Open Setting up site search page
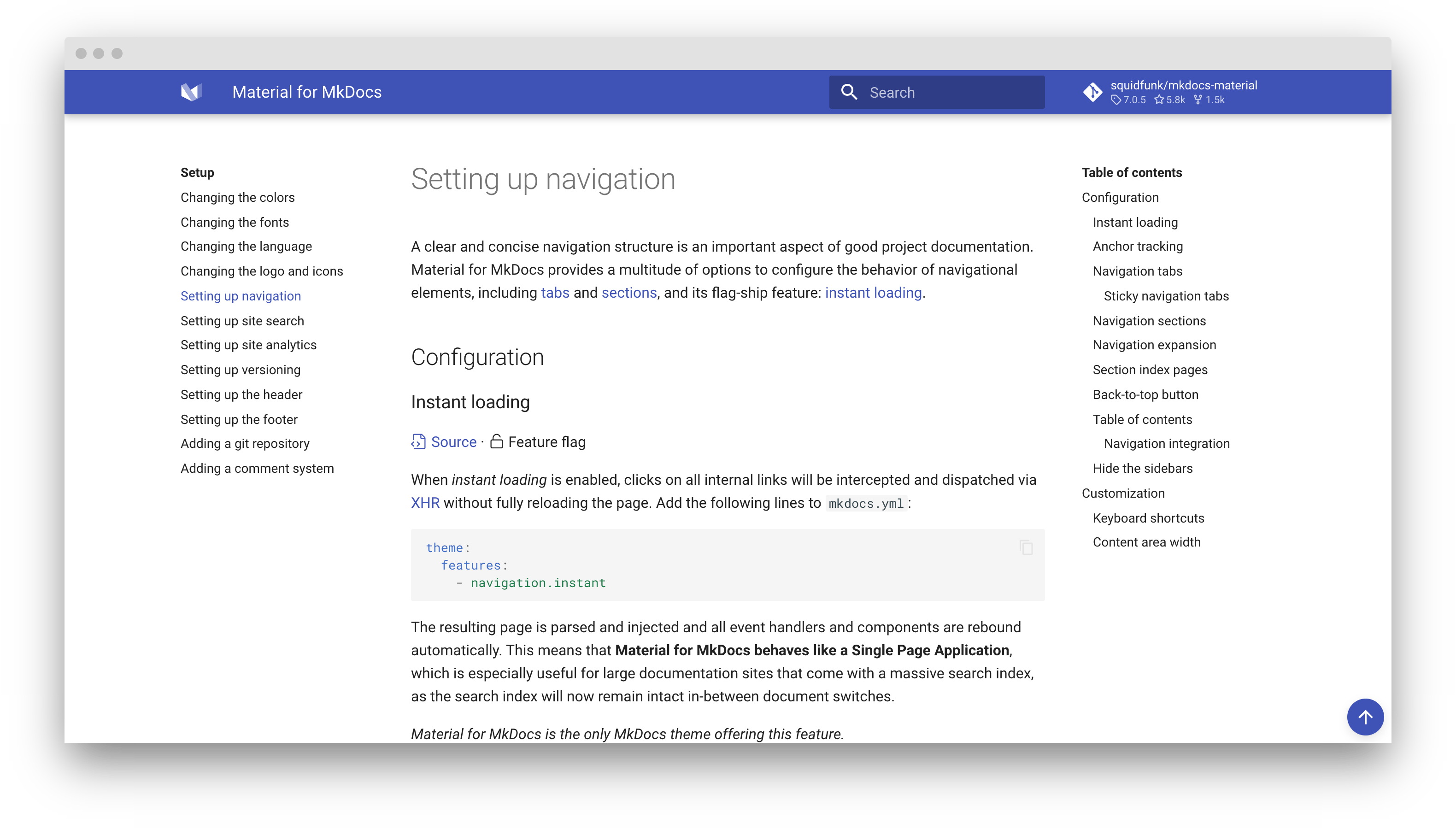1456x835 pixels. coord(242,321)
